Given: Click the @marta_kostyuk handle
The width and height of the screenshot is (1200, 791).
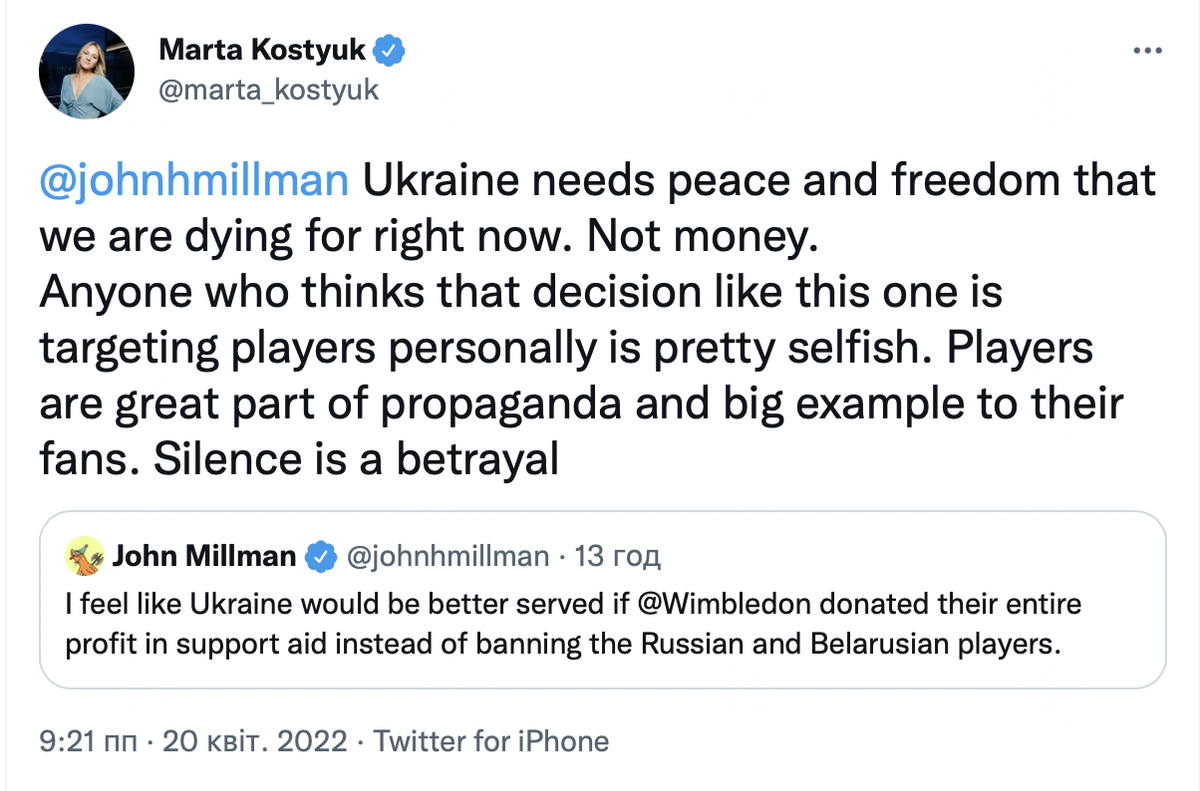Looking at the screenshot, I should 269,90.
